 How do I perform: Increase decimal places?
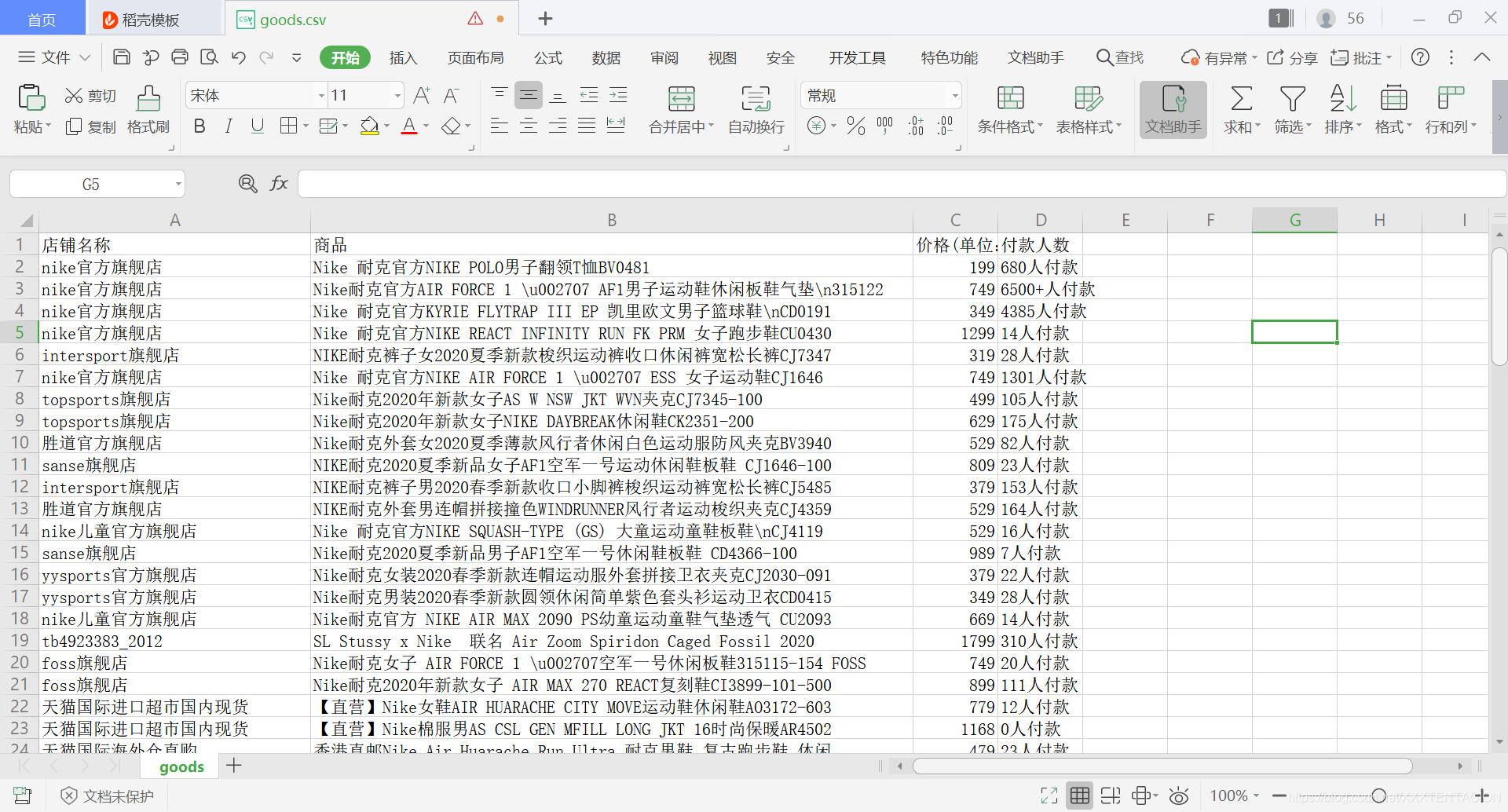click(x=916, y=126)
